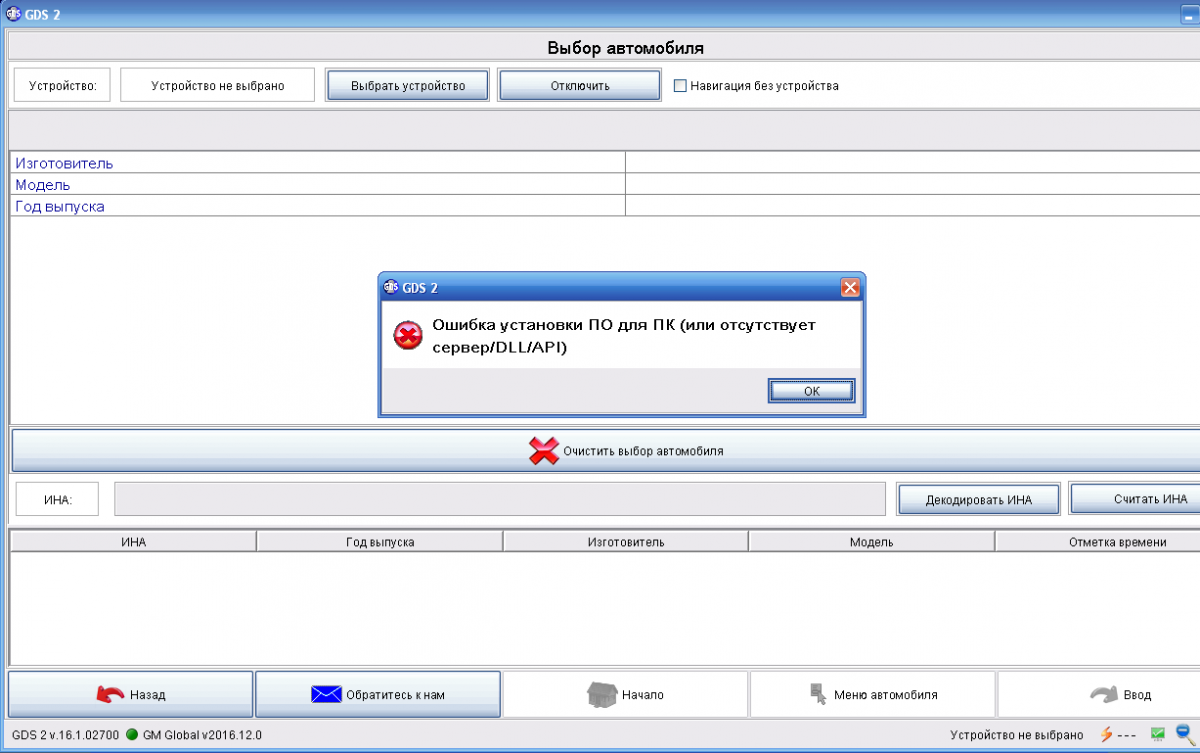The width and height of the screenshot is (1200, 753).
Task: Focus the ИНА input field
Action: pos(500,499)
